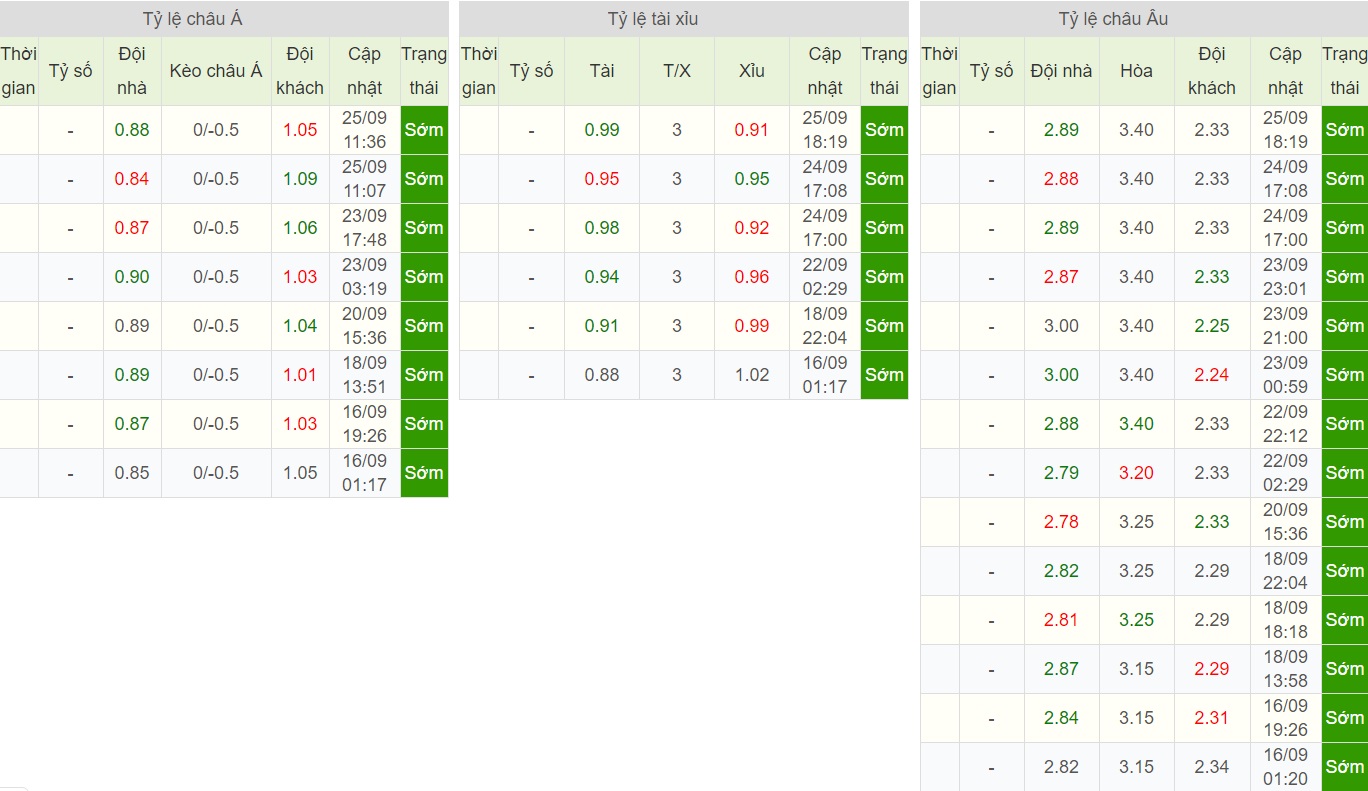Click the "Tài" column header
1368x791 pixels.
pyautogui.click(x=602, y=71)
